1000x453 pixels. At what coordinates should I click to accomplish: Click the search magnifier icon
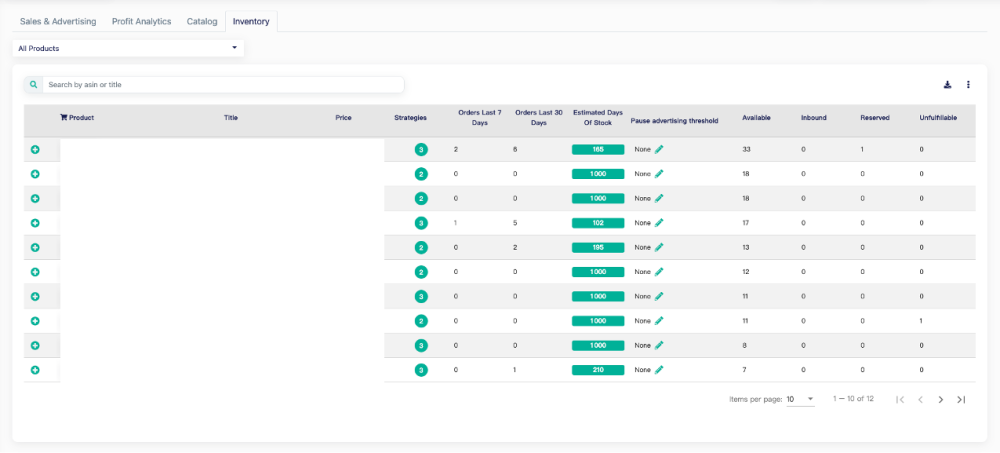tap(33, 85)
